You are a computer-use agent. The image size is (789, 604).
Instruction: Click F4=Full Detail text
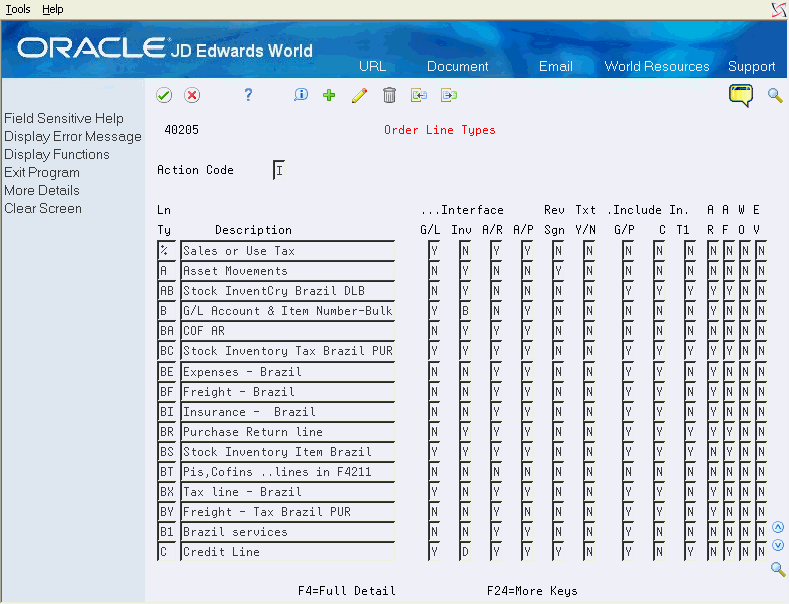tap(347, 591)
